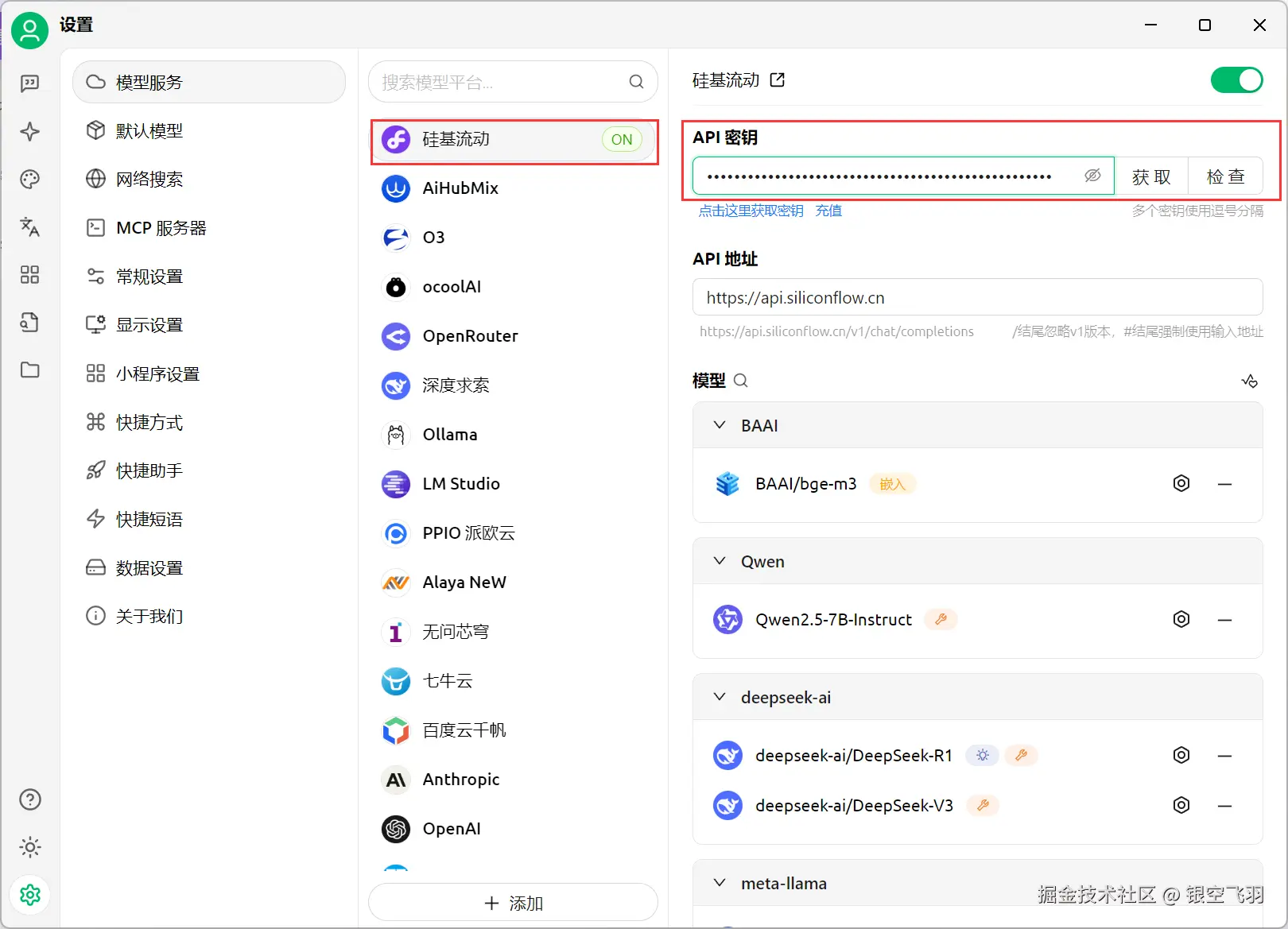Collapse the deepseek-ai model group
The height and width of the screenshot is (929, 1288).
pos(720,697)
